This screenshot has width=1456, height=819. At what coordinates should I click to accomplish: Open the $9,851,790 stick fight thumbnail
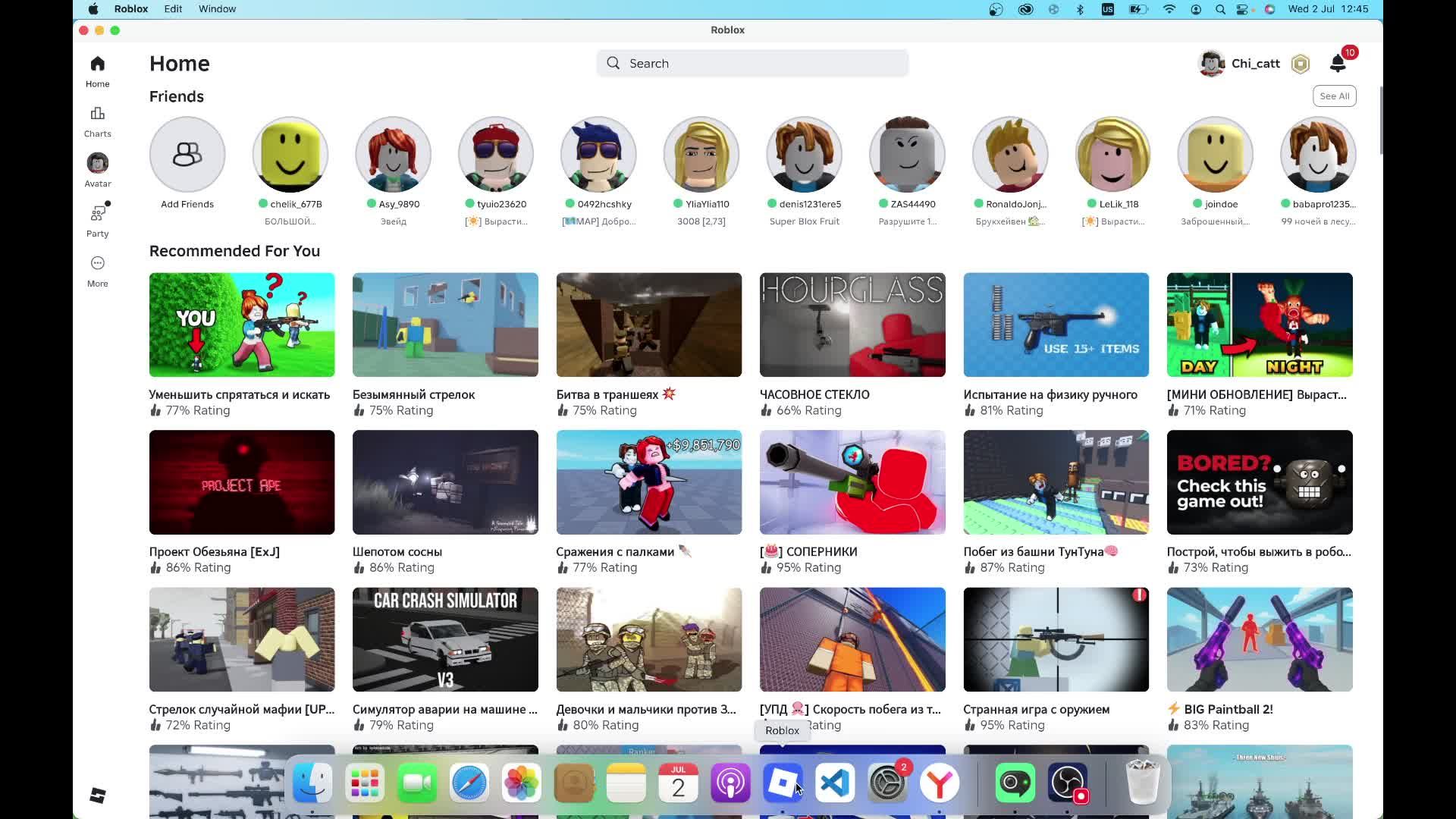(649, 482)
